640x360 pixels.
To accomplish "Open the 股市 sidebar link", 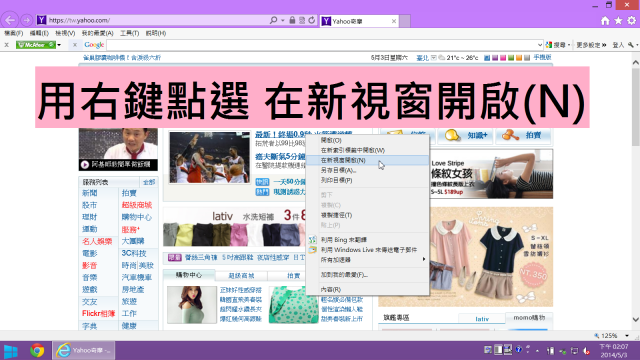I will point(89,205).
